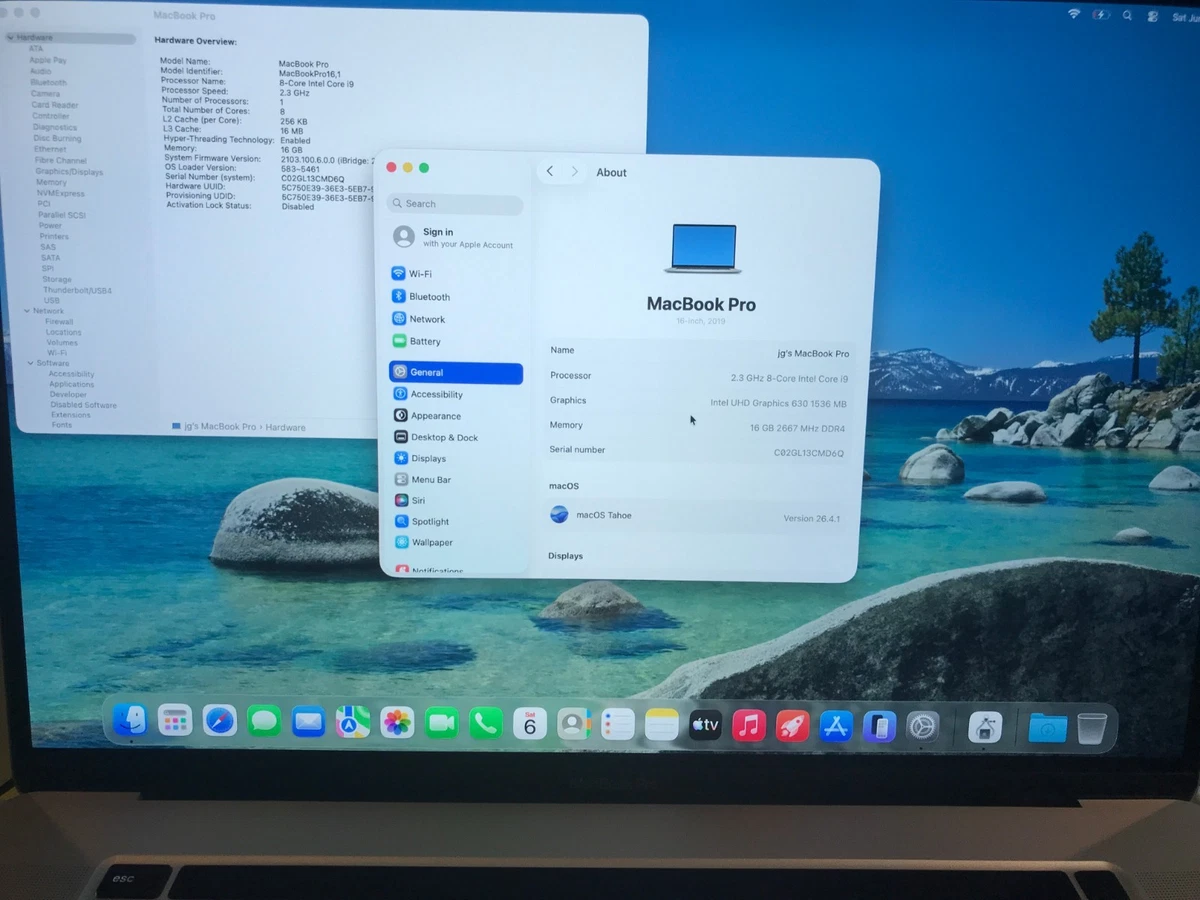Open the Mail app in the Dock
This screenshot has height=900, width=1200.
point(308,721)
